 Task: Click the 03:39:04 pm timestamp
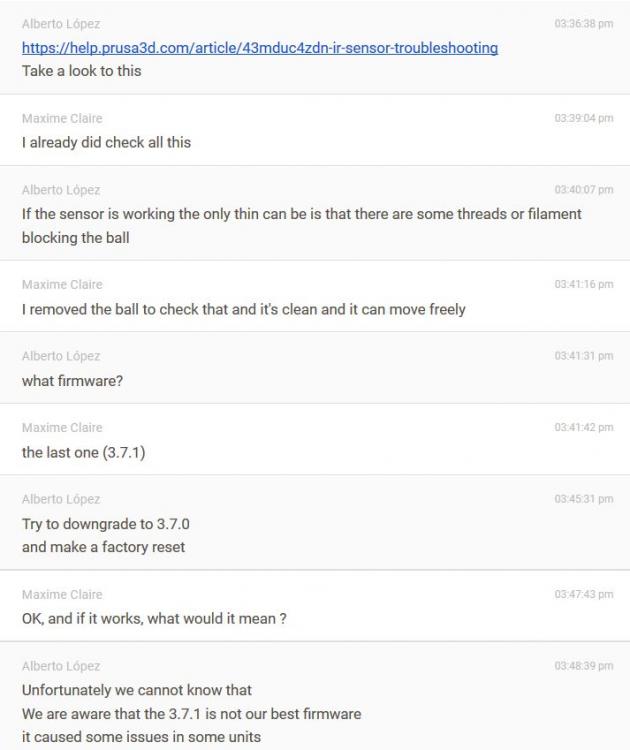tap(583, 118)
